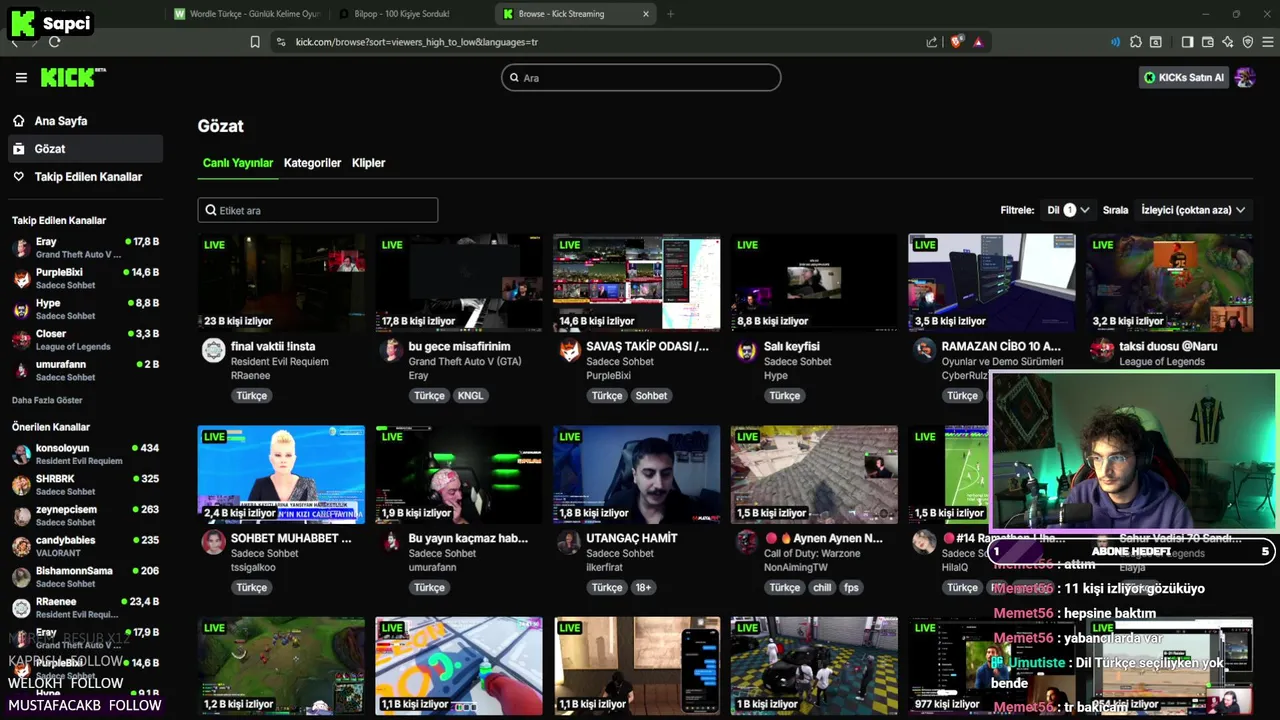Click the KICKs Satın Al button
The image size is (1280, 720).
tap(1184, 77)
